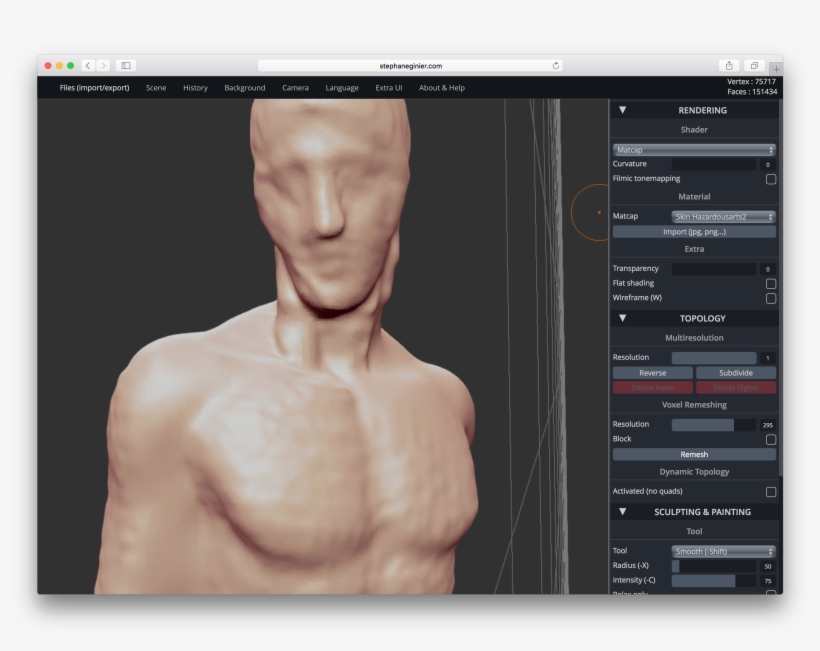Click the Remesh button
The width and height of the screenshot is (820, 651).
point(694,454)
